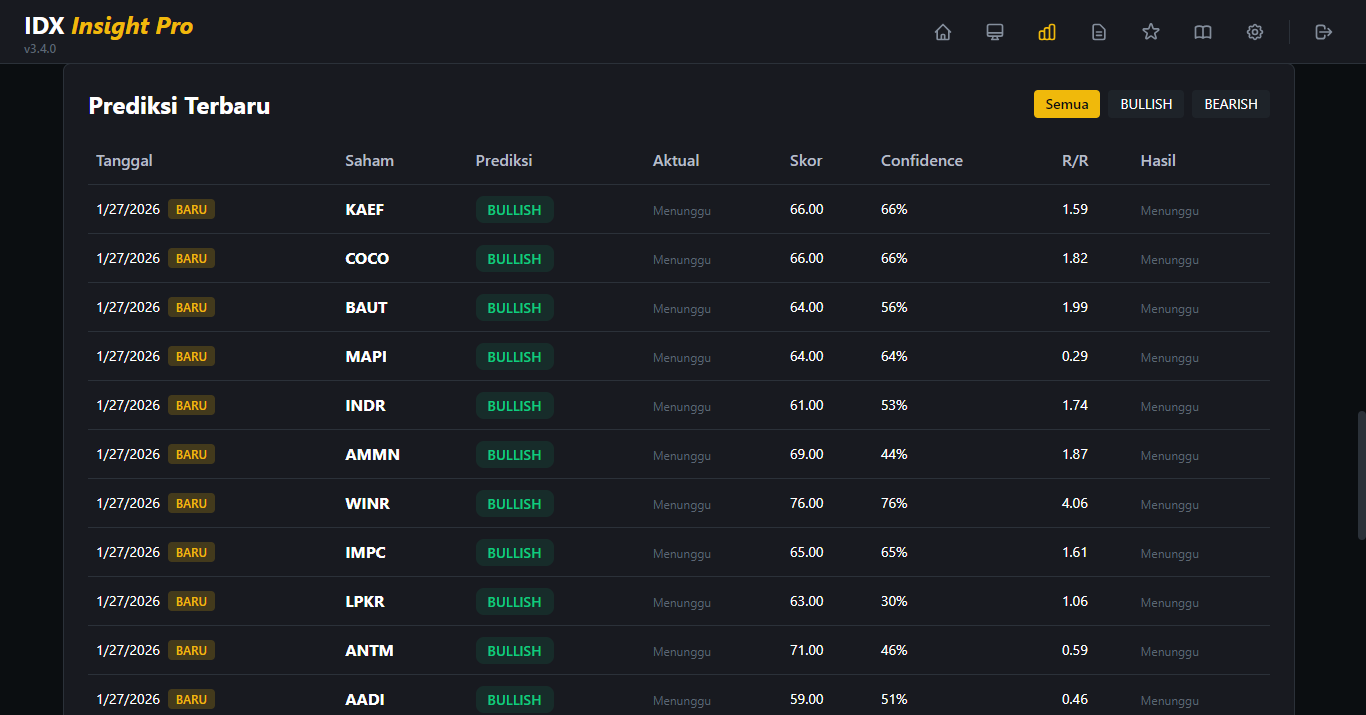The height and width of the screenshot is (715, 1366).
Task: Open the book guide icon
Action: point(1203,32)
